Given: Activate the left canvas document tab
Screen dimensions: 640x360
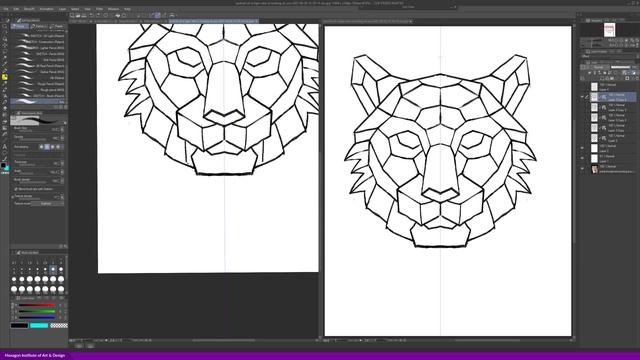Looking at the screenshot, I should point(213,20).
